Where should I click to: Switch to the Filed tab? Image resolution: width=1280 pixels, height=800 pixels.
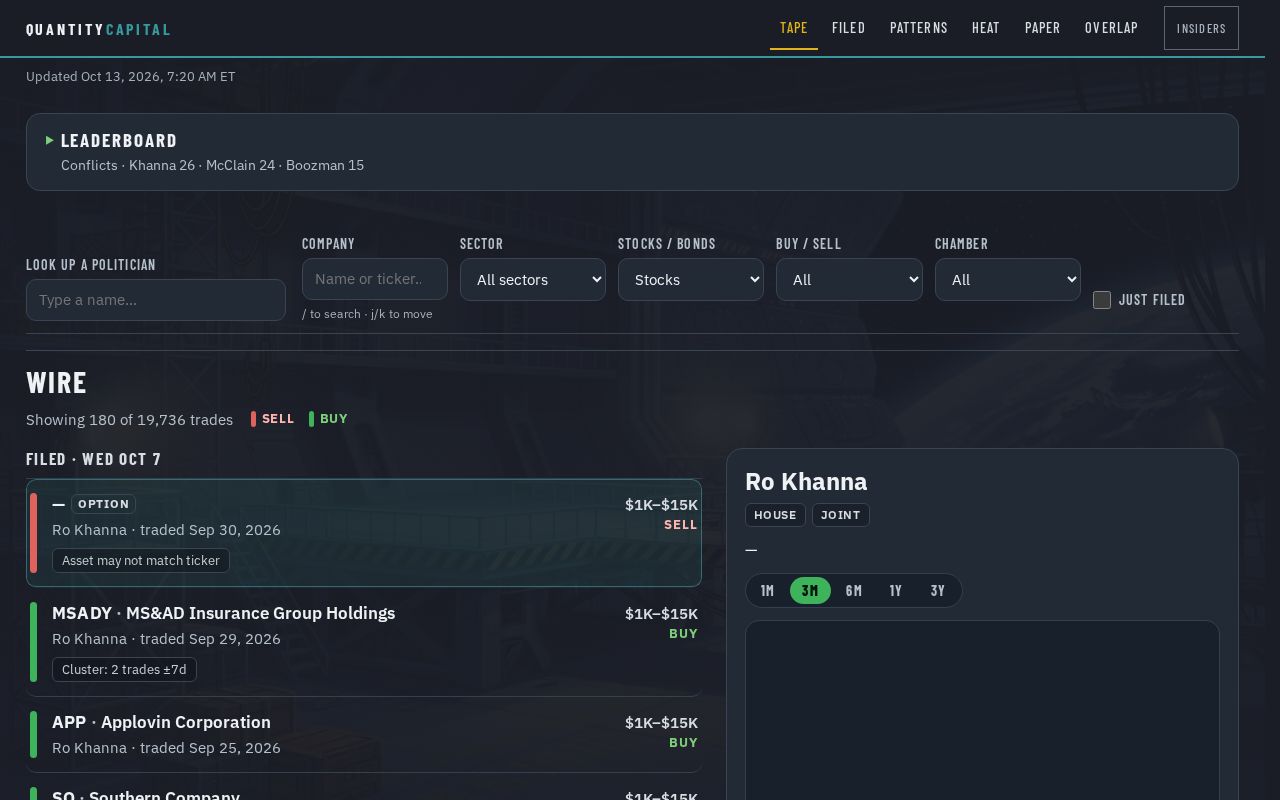pos(849,28)
